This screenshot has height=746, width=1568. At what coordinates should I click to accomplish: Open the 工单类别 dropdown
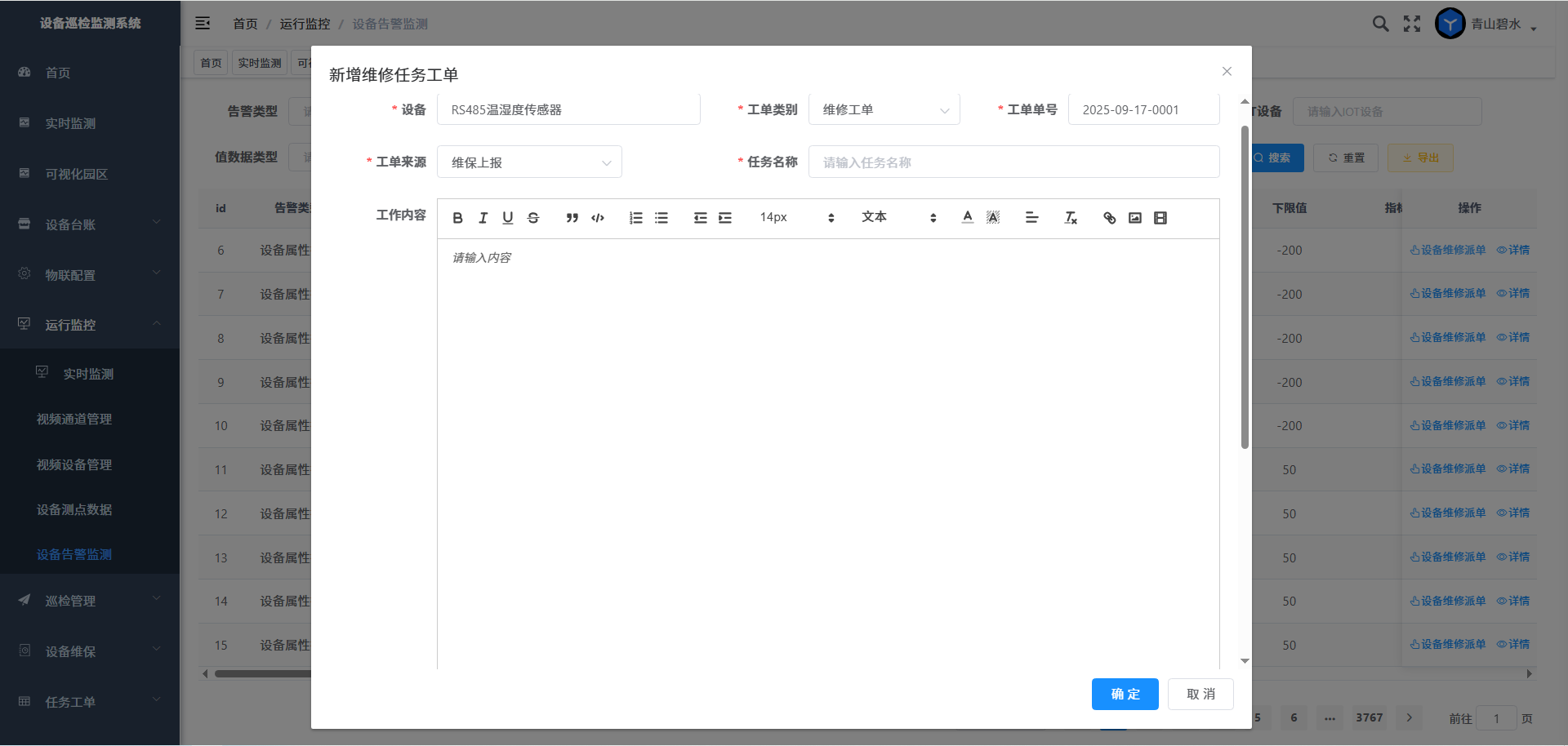(x=884, y=110)
